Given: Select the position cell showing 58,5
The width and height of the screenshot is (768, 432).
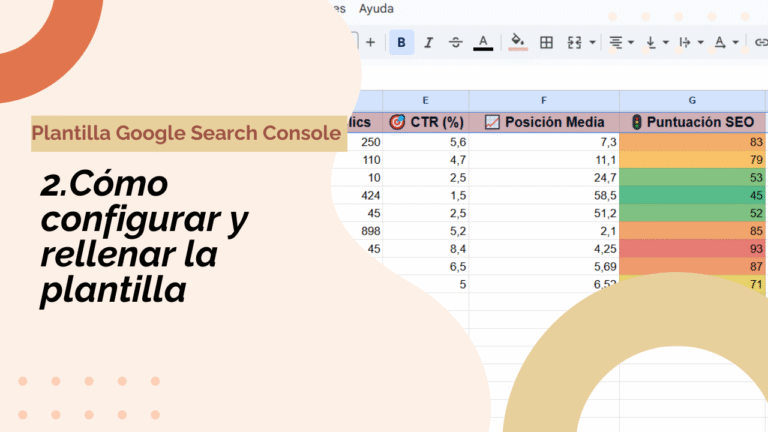Looking at the screenshot, I should [544, 195].
